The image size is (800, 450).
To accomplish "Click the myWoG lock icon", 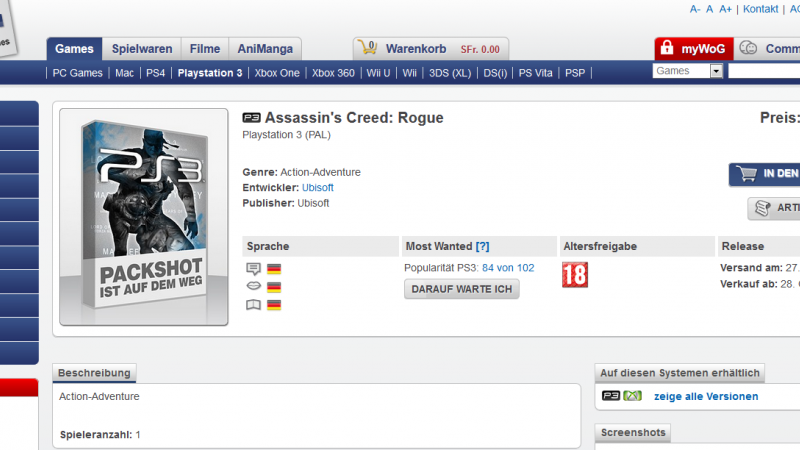I will pyautogui.click(x=667, y=48).
